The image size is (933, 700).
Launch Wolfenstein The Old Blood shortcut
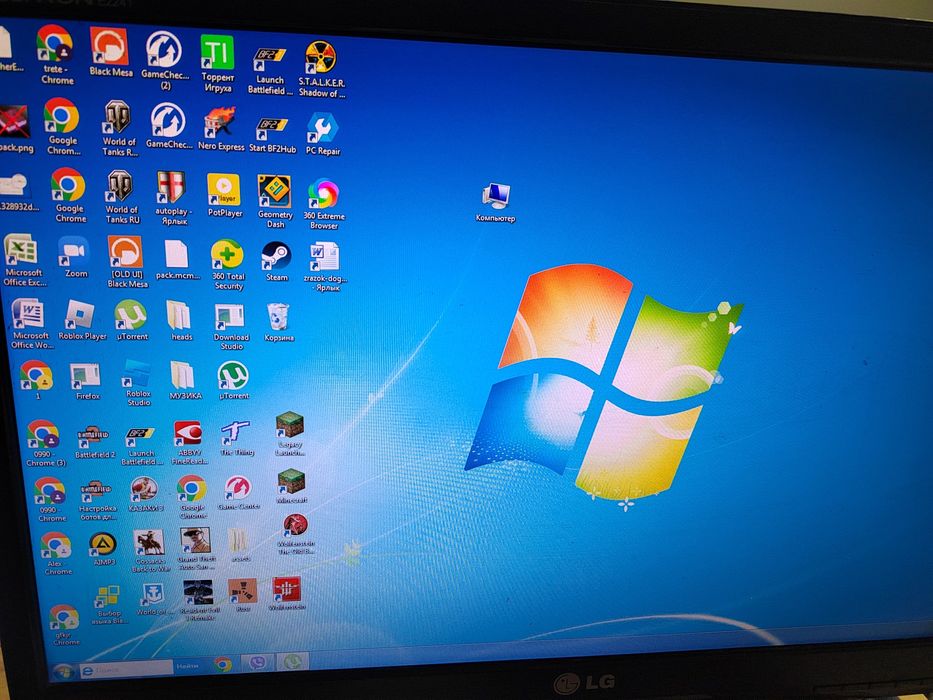coord(295,534)
